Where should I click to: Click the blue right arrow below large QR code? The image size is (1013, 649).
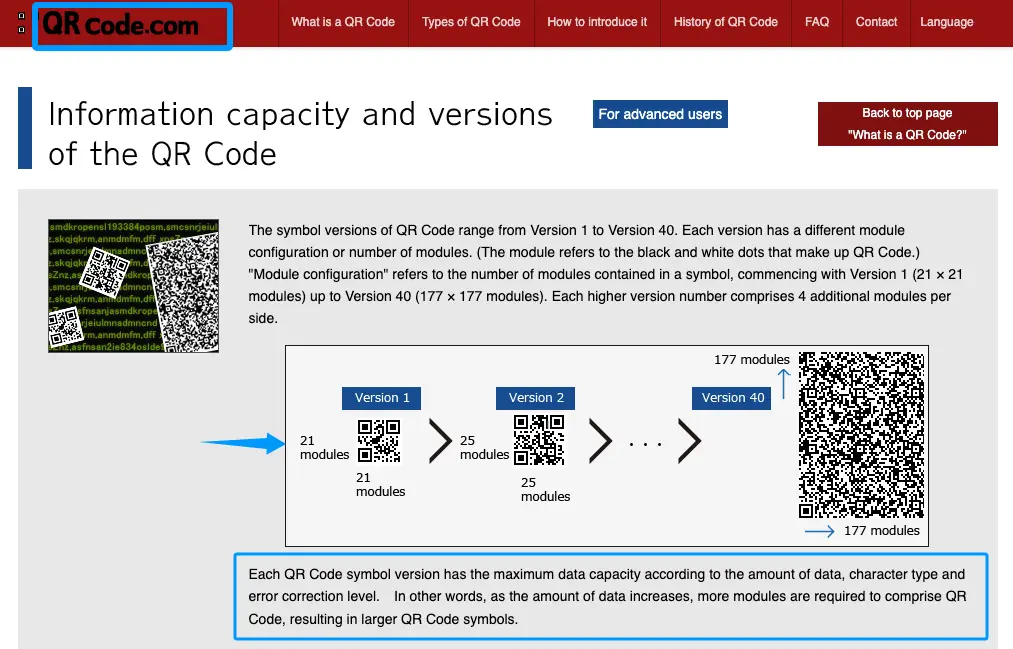pyautogui.click(x=820, y=531)
